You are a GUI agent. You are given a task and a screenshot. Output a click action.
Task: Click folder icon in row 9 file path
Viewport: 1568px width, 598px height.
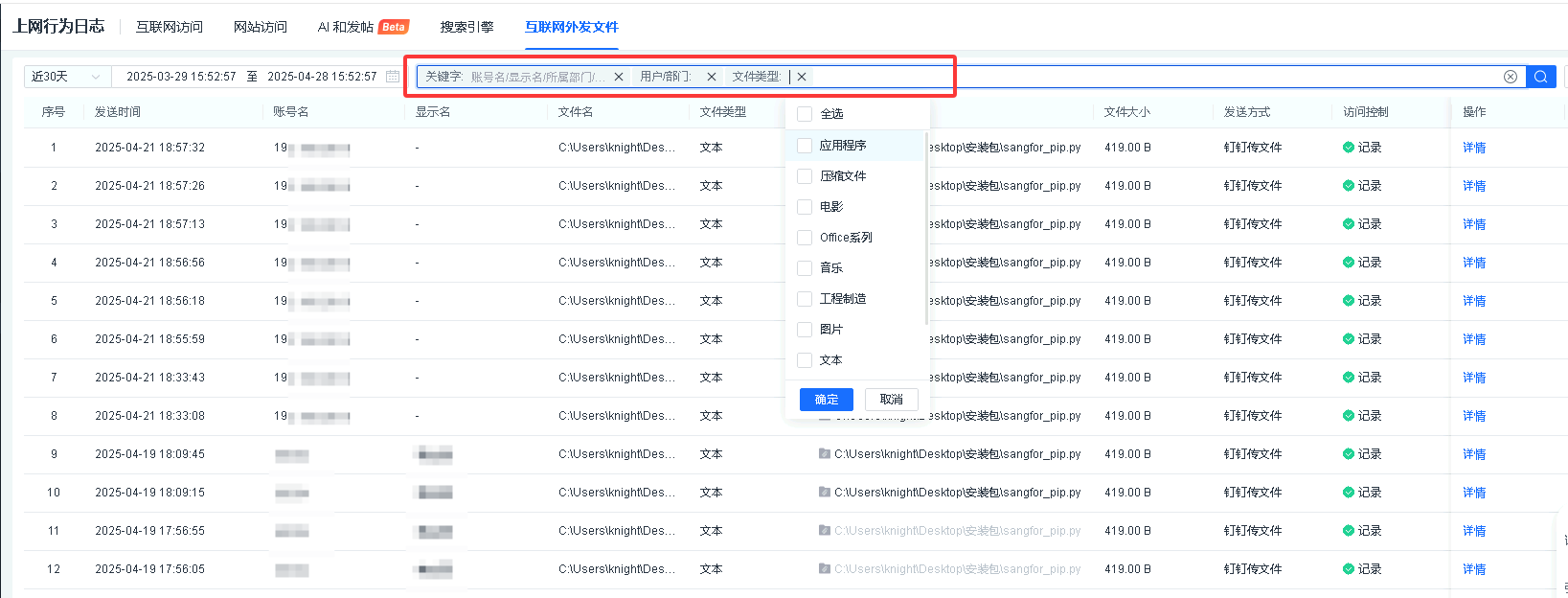pyautogui.click(x=824, y=454)
